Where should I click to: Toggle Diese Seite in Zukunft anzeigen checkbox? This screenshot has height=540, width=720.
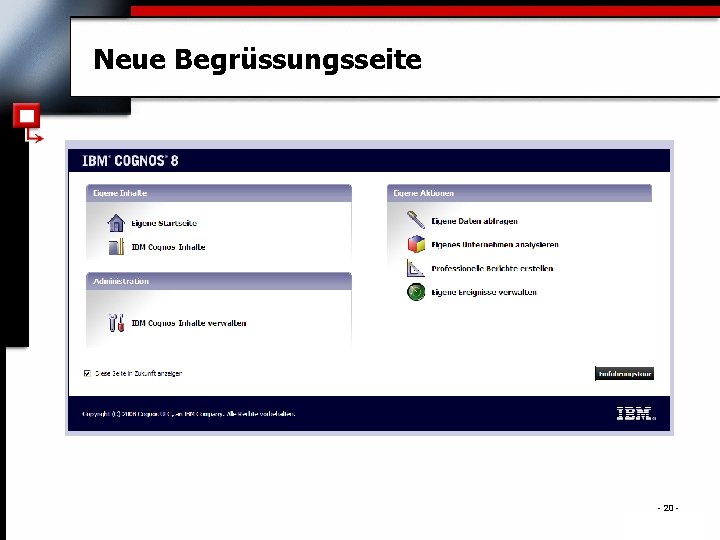click(87, 373)
